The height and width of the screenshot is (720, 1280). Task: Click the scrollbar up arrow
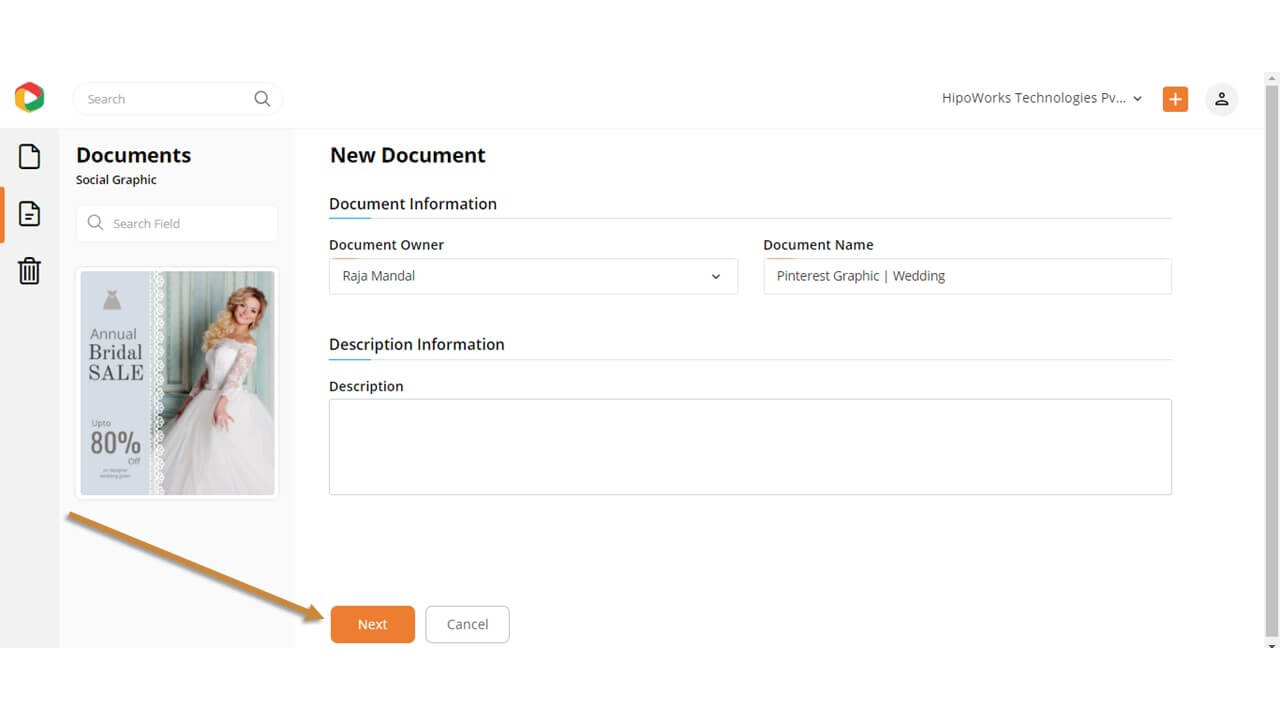[1272, 78]
